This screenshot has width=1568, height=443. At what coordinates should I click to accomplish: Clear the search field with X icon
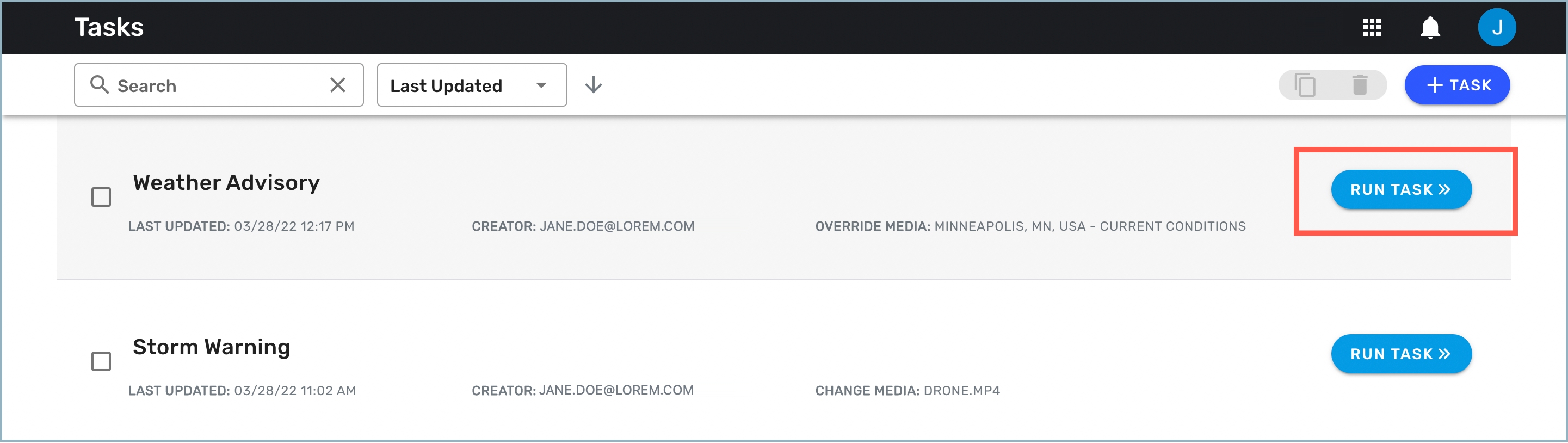coord(338,84)
